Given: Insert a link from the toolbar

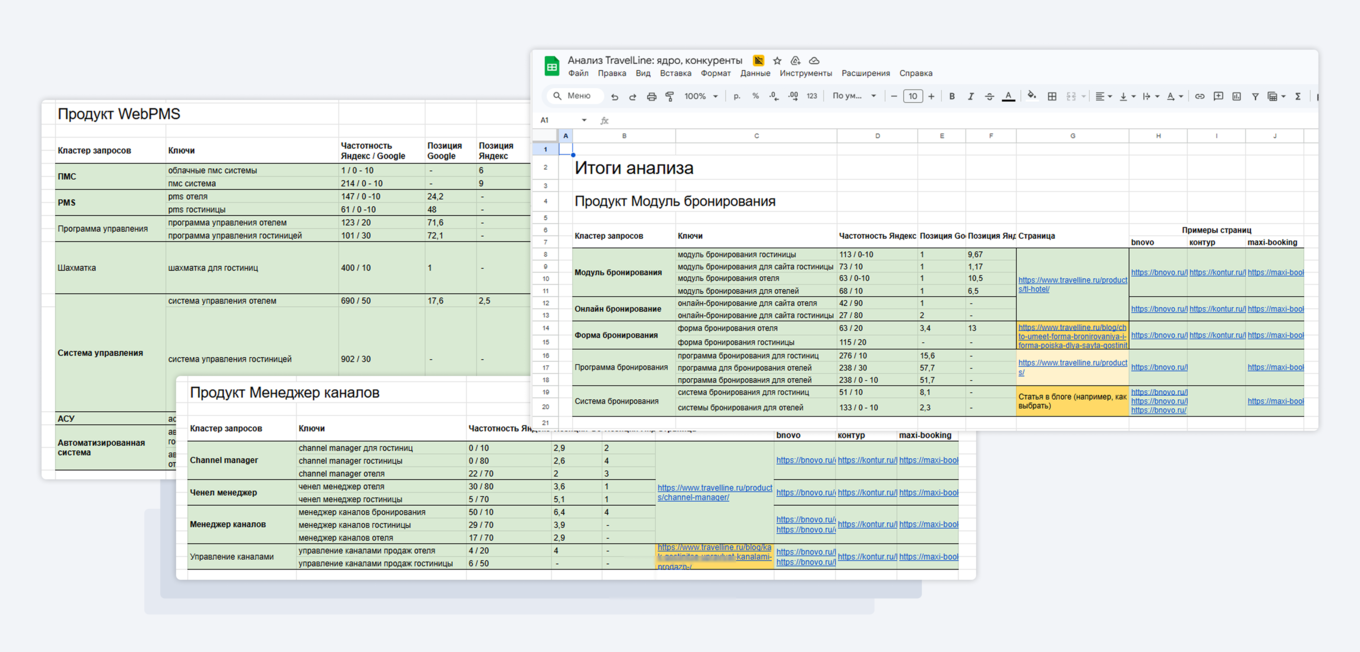Looking at the screenshot, I should (1199, 97).
